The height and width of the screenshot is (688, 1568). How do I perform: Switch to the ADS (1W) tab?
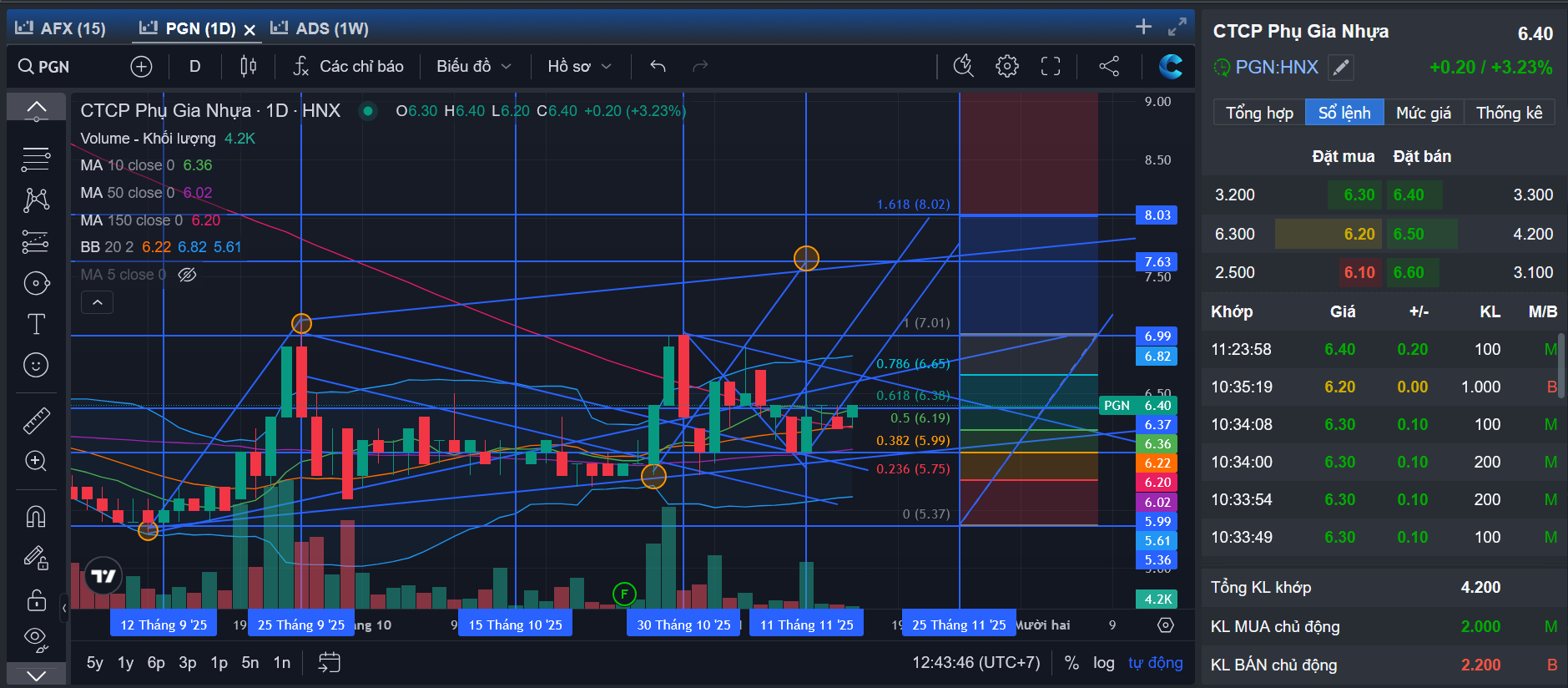pyautogui.click(x=320, y=28)
